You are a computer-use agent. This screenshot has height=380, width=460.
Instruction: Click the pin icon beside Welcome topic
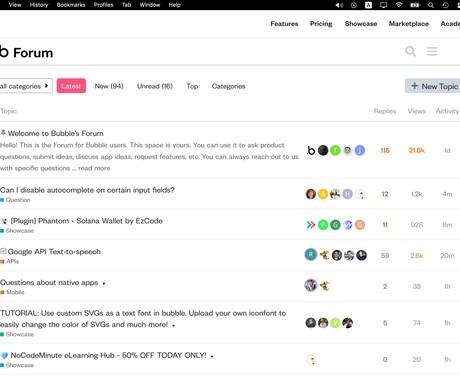[3, 133]
